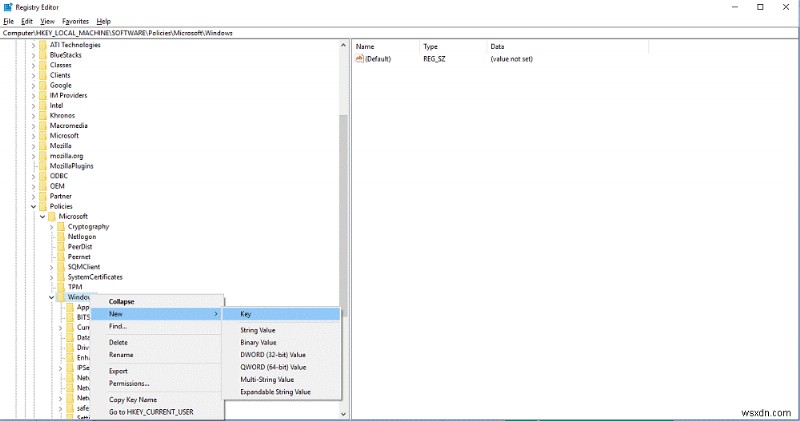
Task: Select the ATI Technologies folder icon
Action: coord(43,45)
